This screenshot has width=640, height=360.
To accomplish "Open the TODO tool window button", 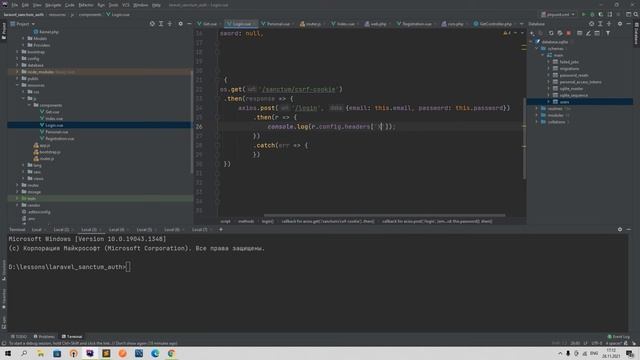I will pos(18,337).
